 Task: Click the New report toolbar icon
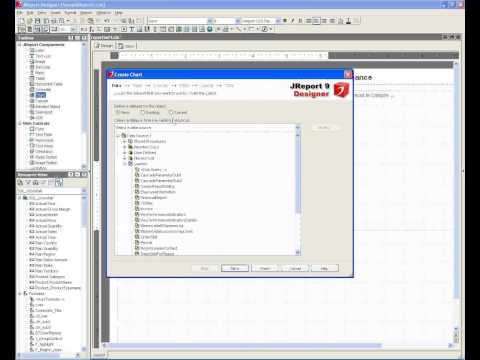point(21,21)
